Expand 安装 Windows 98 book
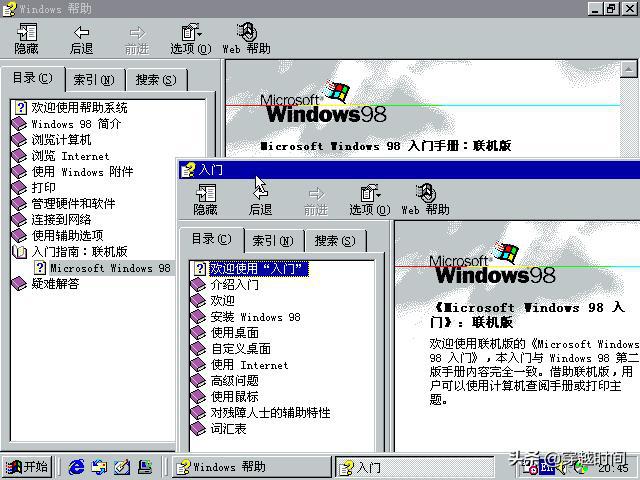Viewport: 640px width, 480px height. 246,317
